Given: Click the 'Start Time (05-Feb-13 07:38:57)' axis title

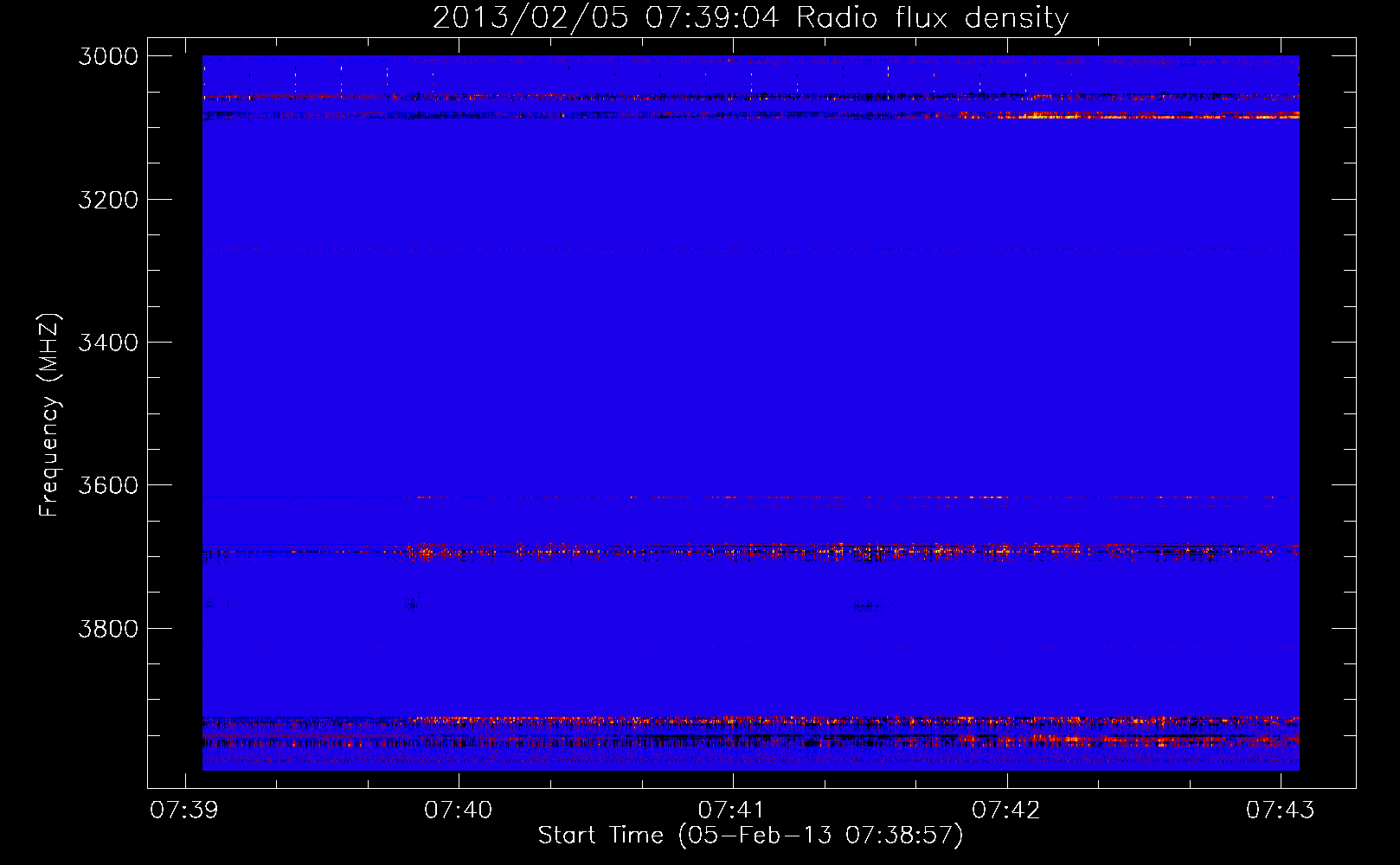Looking at the screenshot, I should point(750,836).
